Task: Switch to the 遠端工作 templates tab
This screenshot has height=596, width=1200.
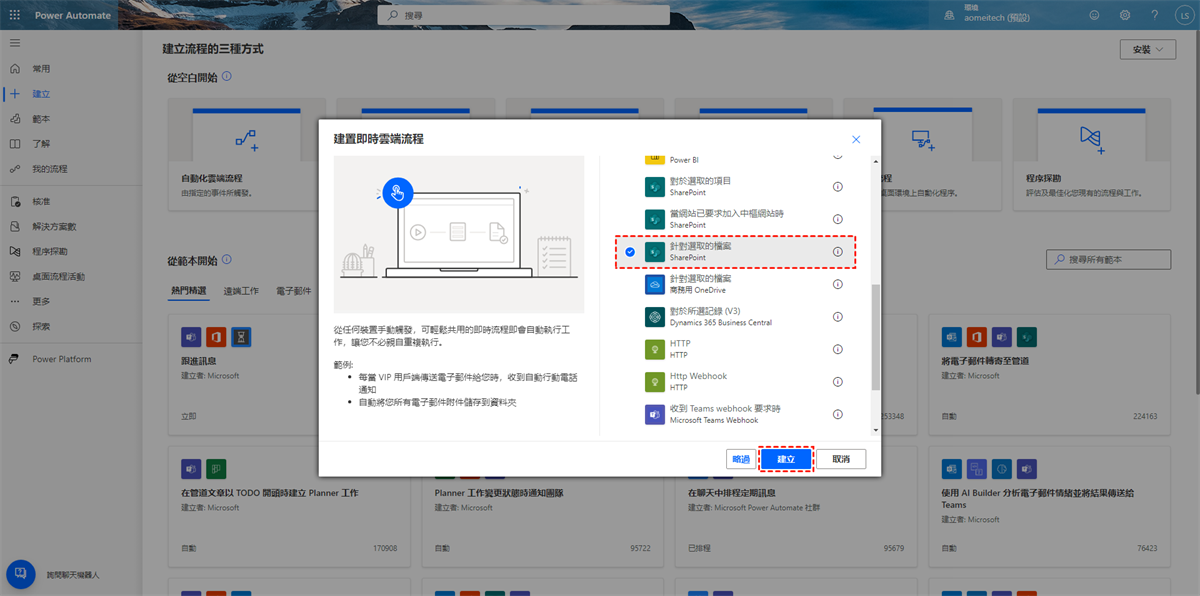Action: point(241,291)
